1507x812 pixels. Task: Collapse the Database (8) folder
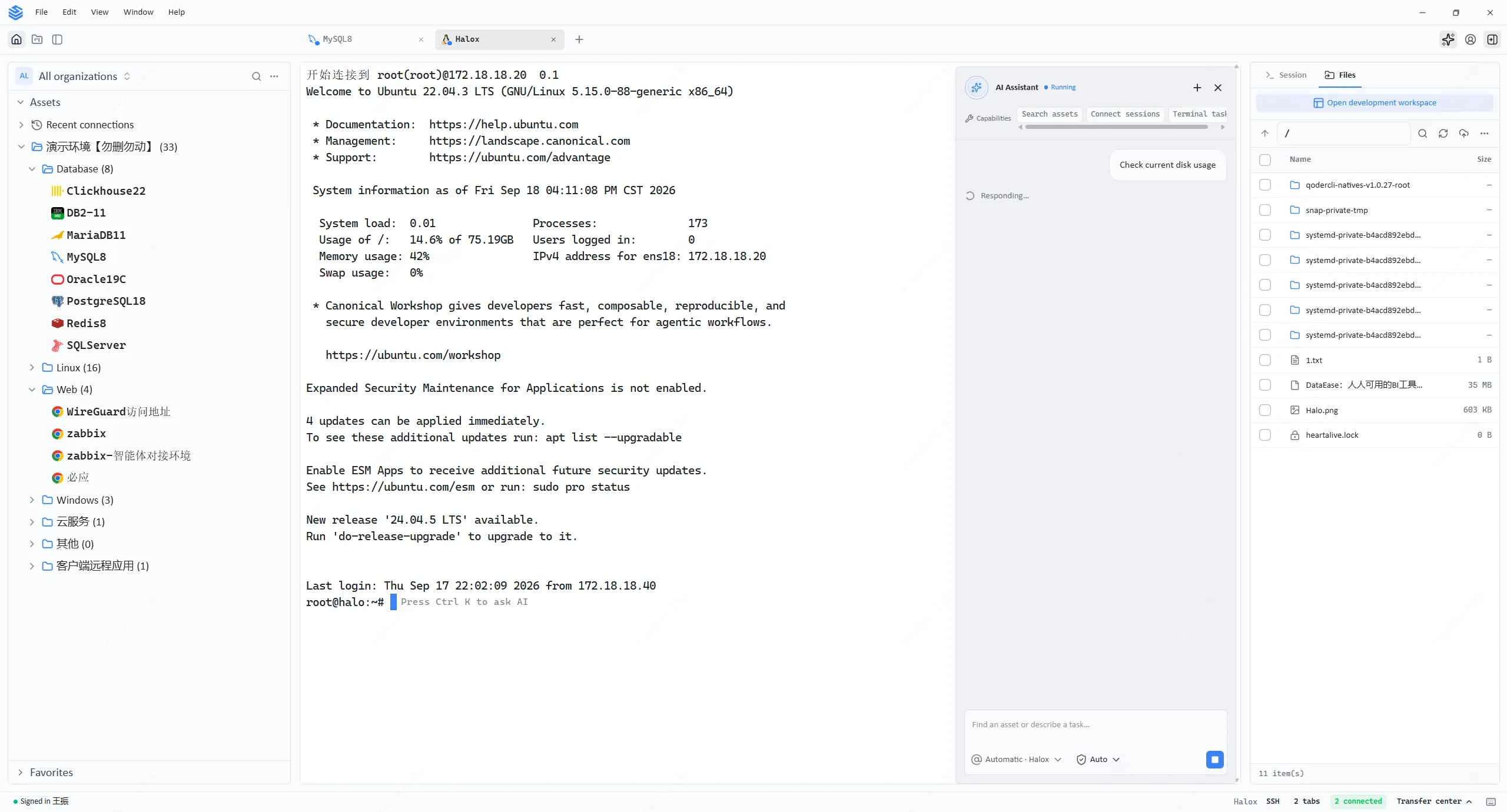pos(32,169)
